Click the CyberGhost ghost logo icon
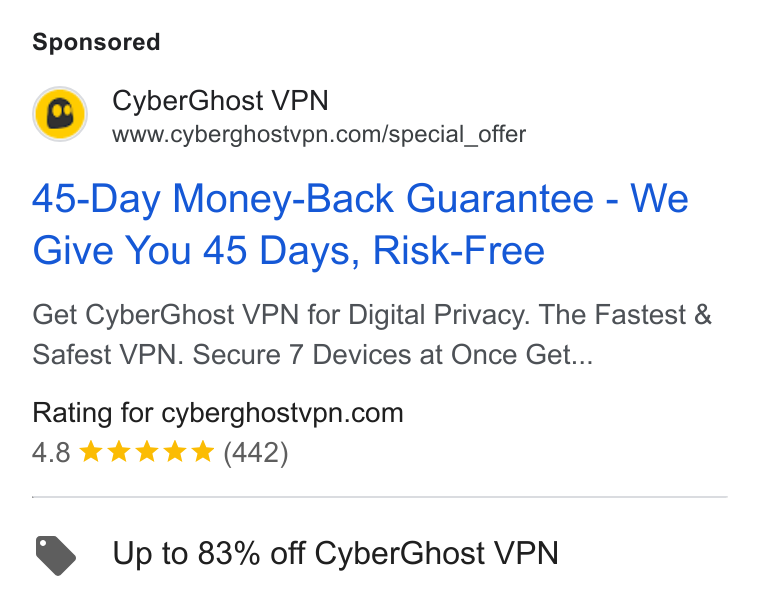The width and height of the screenshot is (760, 614). 60,114
